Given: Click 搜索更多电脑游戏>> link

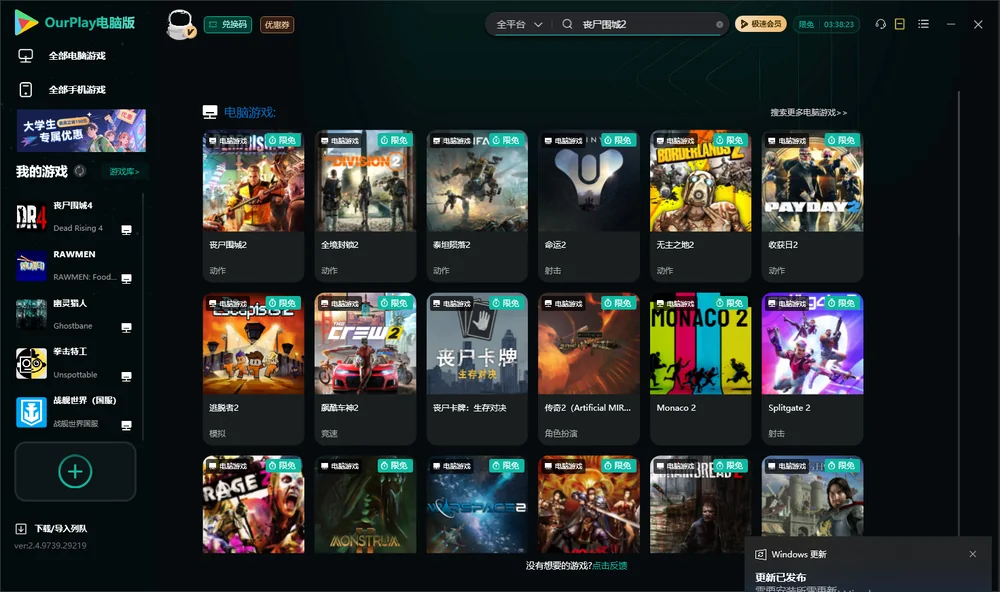Looking at the screenshot, I should pos(808,112).
